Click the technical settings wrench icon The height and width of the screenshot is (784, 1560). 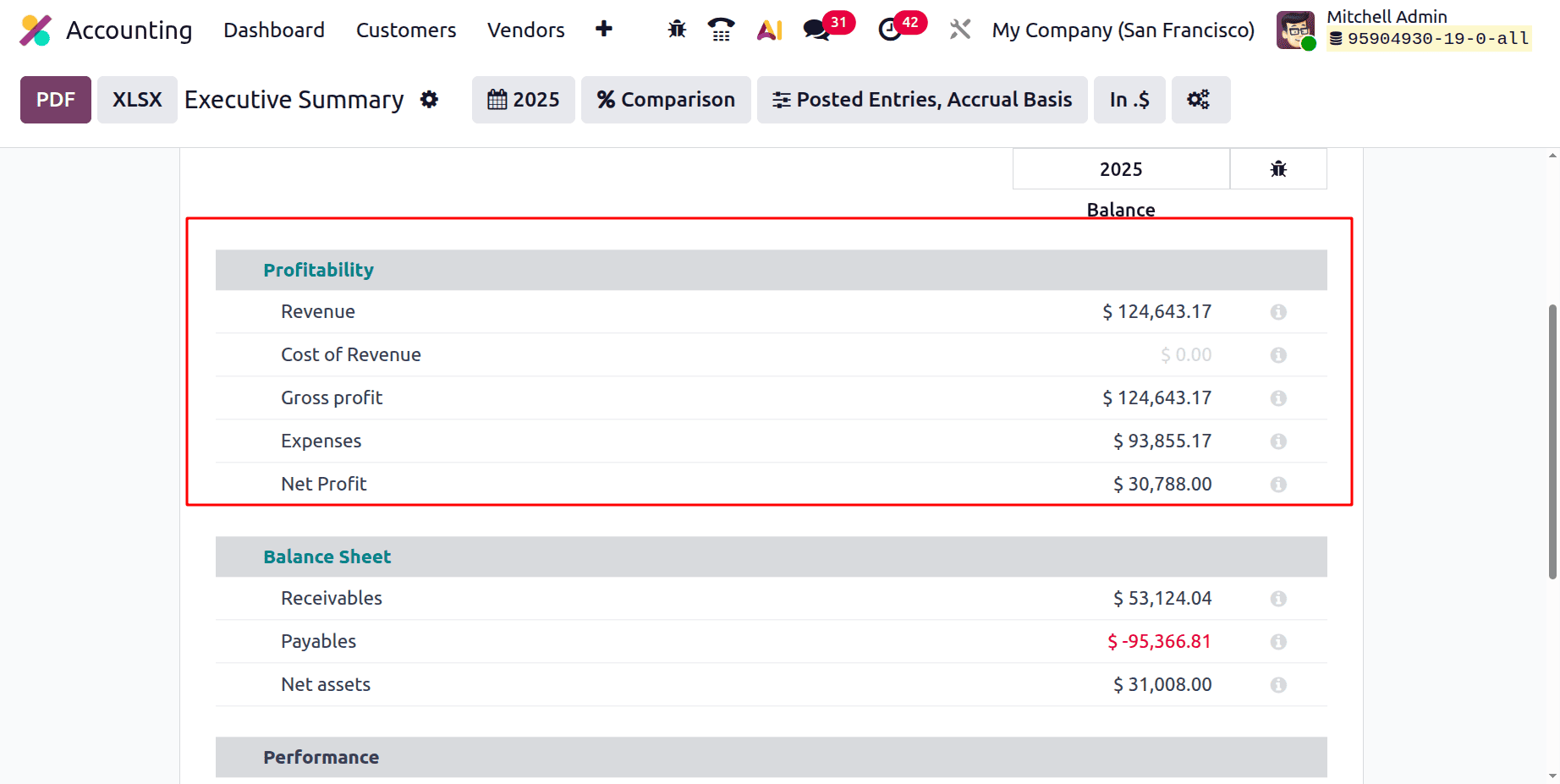coord(959,28)
